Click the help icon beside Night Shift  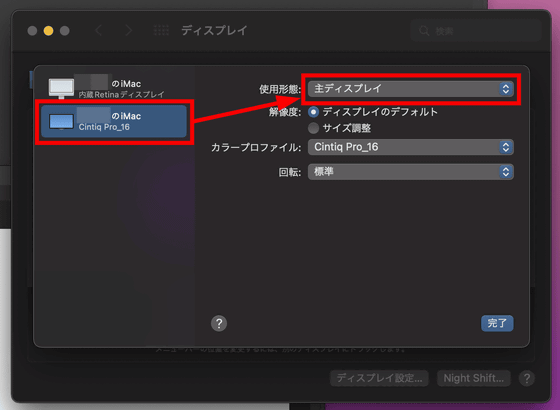[527, 378]
